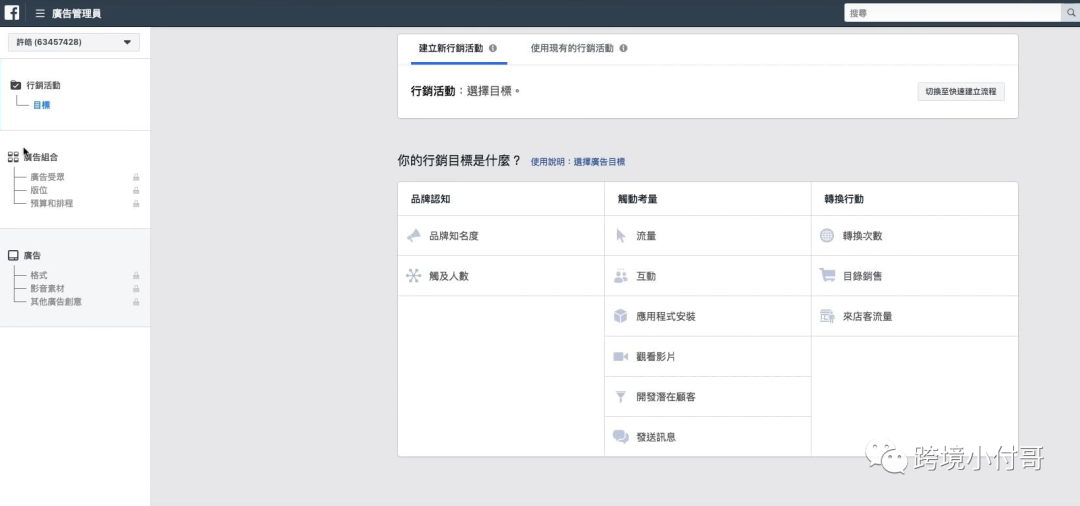1080x506 pixels.
Task: Click the 觸及人數 snowflake icon
Action: click(413, 276)
